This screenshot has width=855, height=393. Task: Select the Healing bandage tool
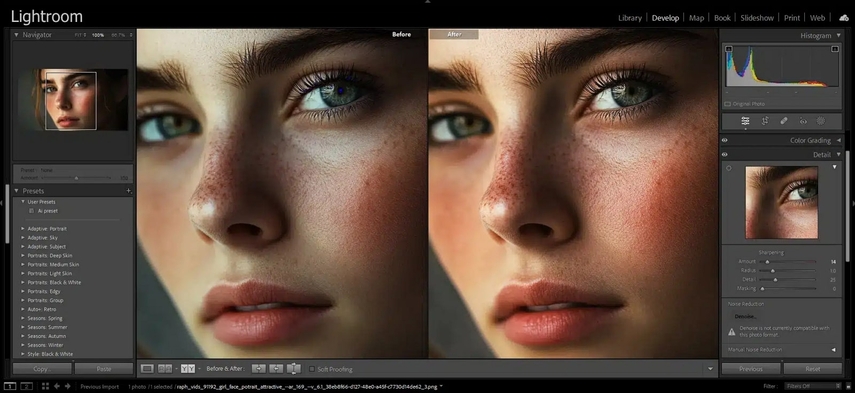point(784,121)
